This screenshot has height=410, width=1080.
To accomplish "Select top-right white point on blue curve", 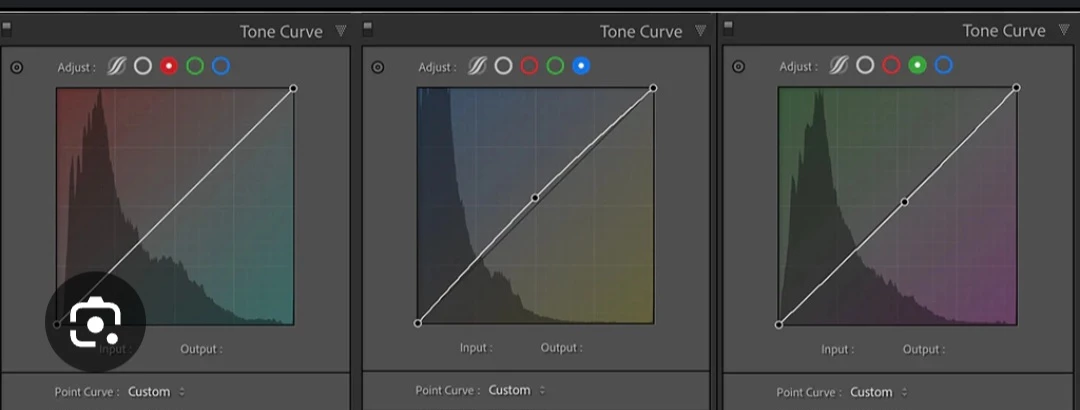I will (654, 88).
